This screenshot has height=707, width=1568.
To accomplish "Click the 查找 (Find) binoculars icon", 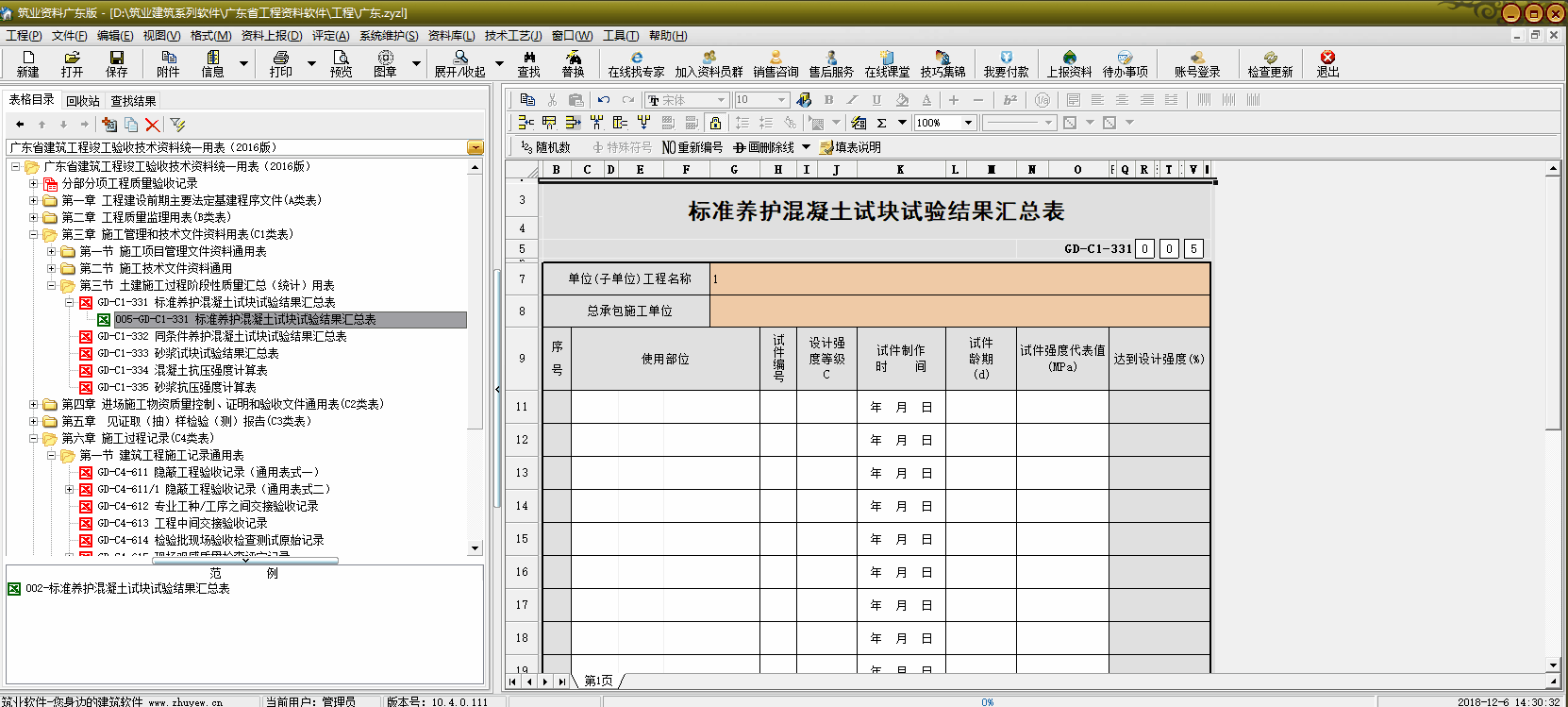I will (x=528, y=63).
